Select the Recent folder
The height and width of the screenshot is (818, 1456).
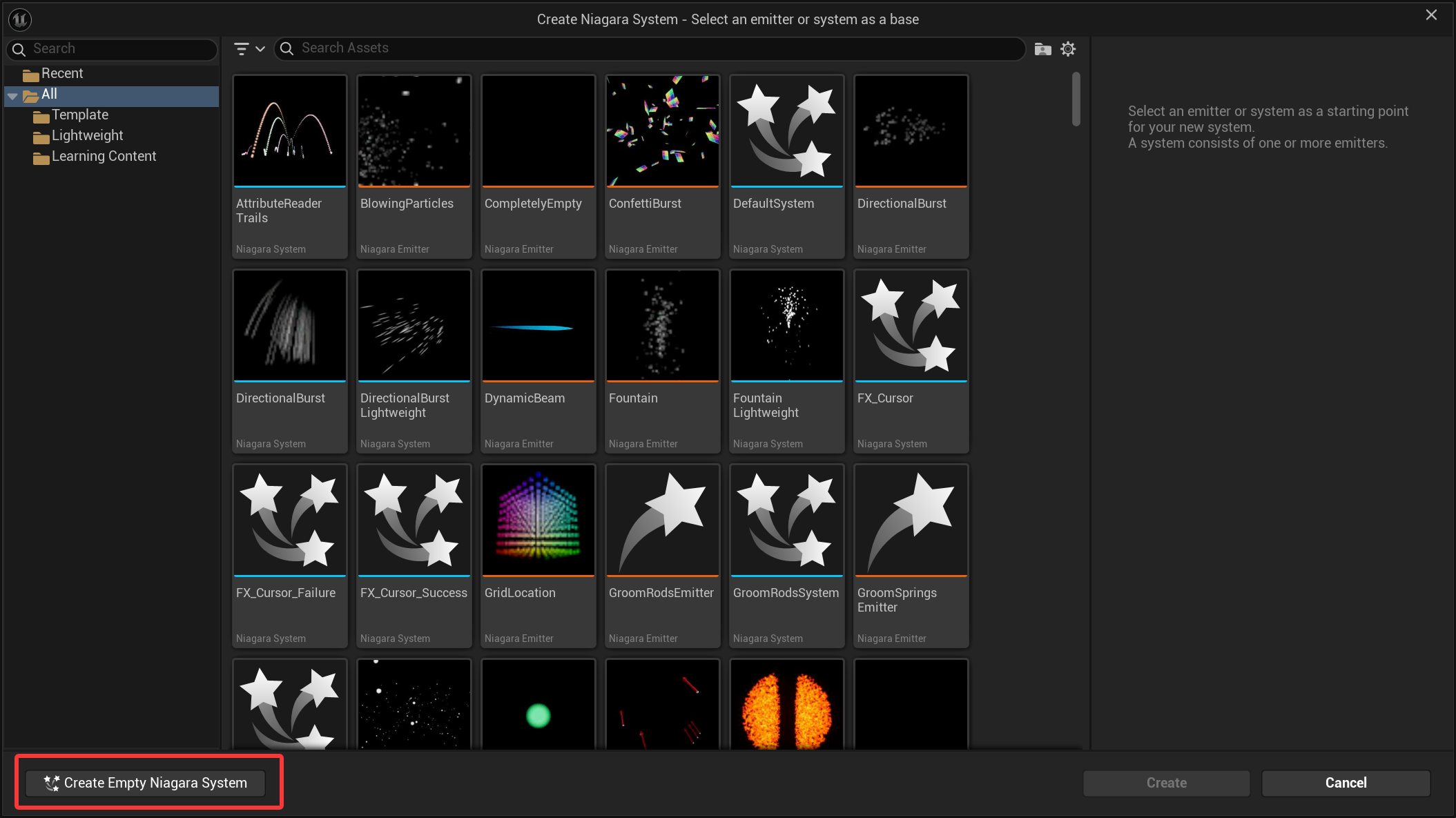(61, 74)
